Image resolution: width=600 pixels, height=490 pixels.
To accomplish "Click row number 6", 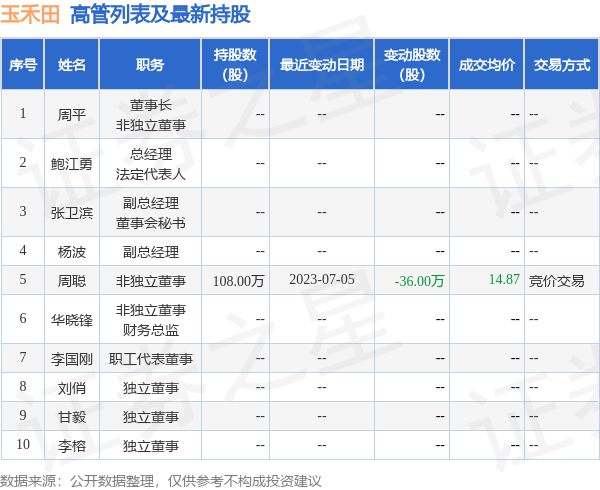I will [23, 319].
